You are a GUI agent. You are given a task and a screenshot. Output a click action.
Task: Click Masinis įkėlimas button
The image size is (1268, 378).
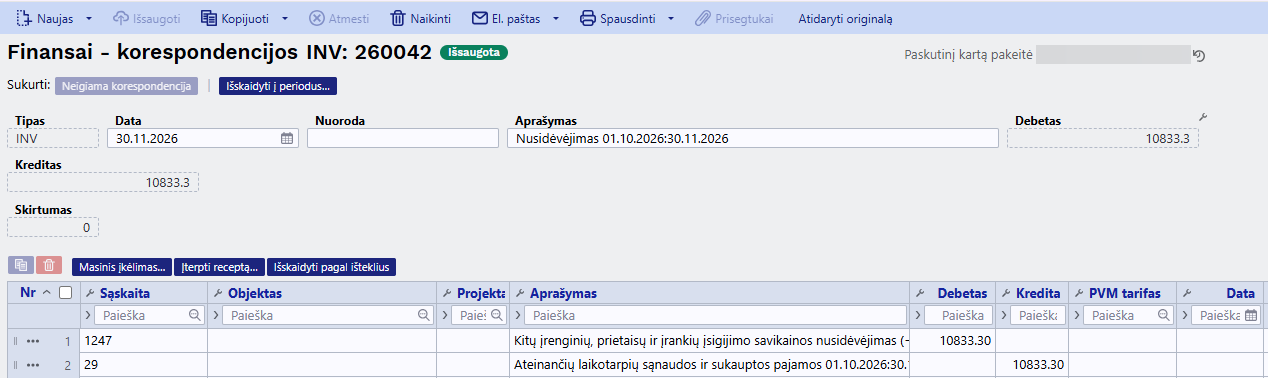(x=121, y=267)
